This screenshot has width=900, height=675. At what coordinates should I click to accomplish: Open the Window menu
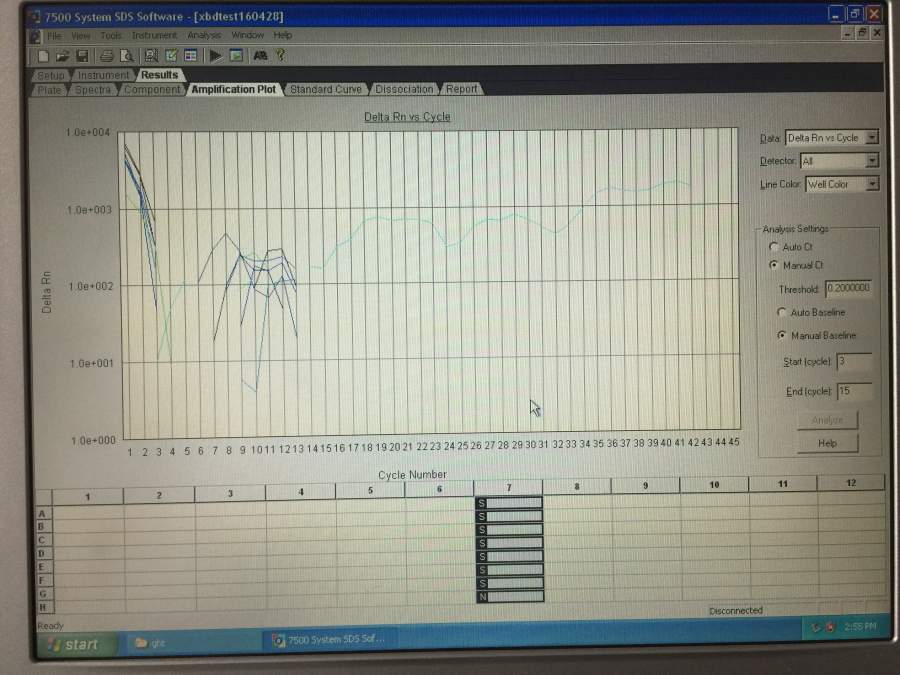point(247,36)
